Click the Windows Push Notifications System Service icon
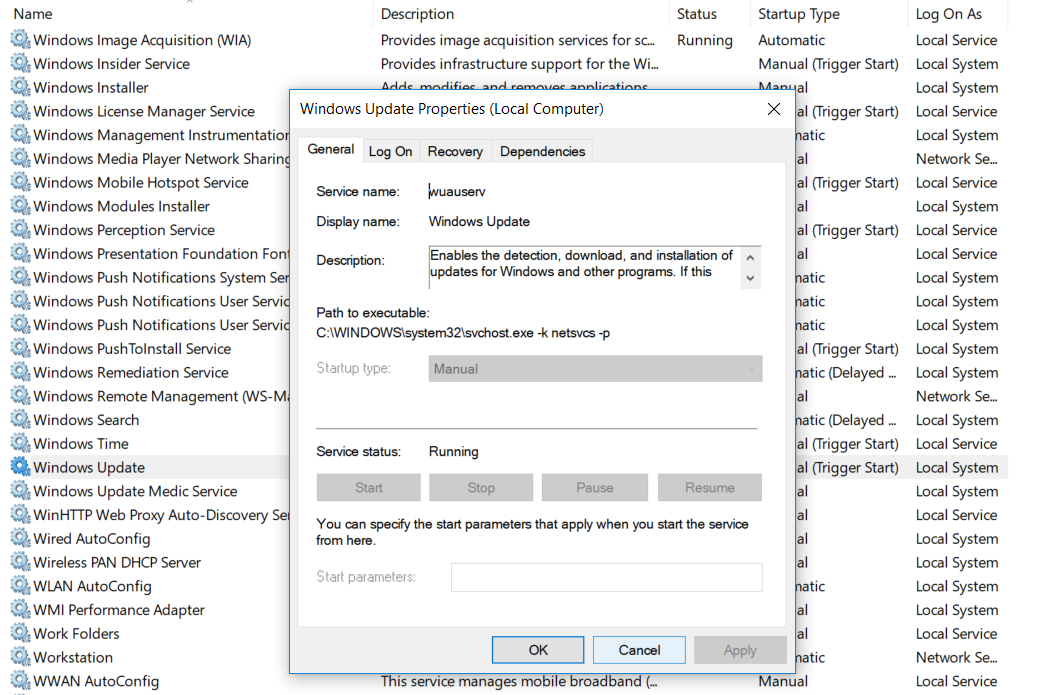 21,277
